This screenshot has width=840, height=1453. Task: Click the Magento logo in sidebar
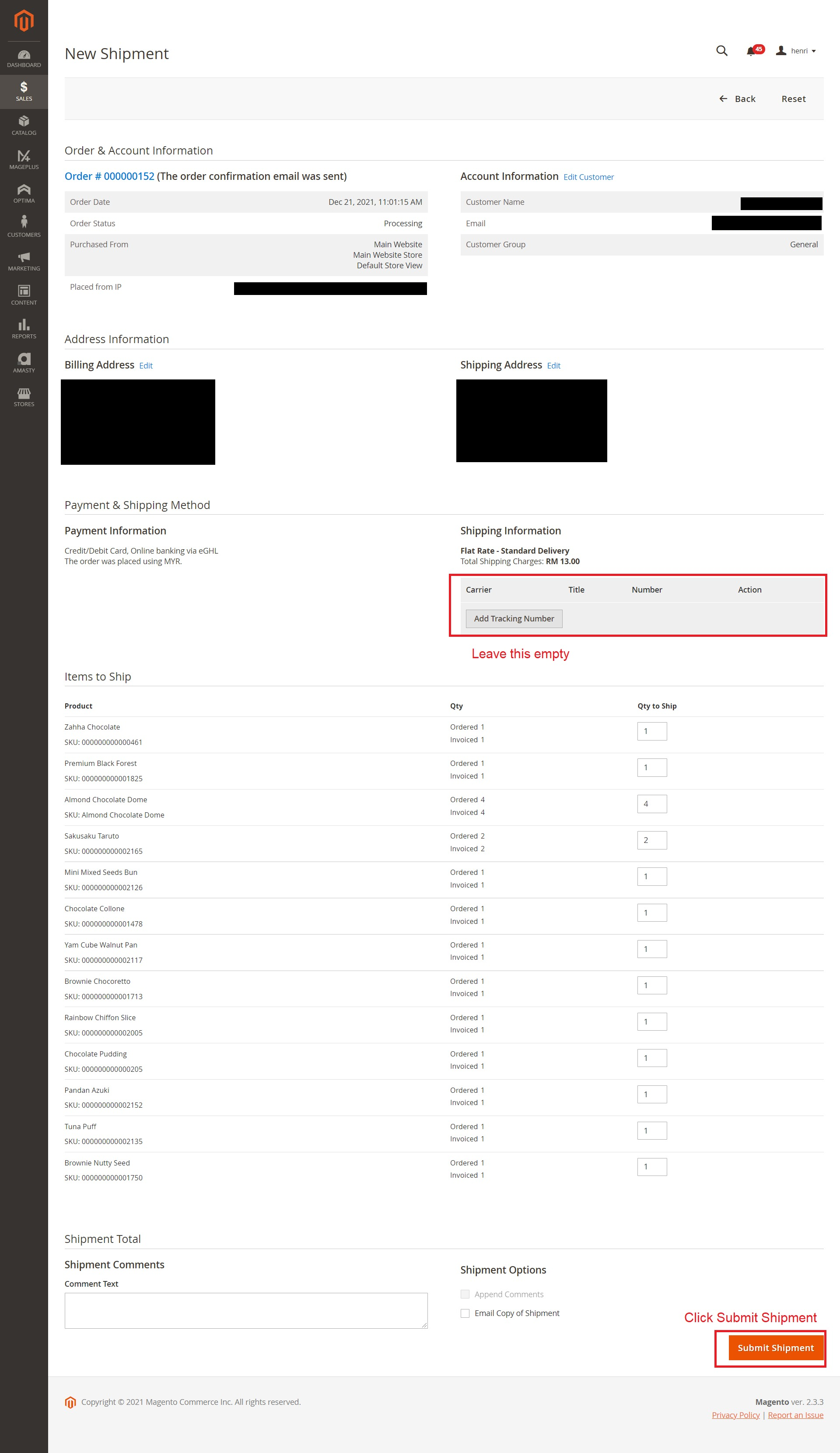(24, 21)
